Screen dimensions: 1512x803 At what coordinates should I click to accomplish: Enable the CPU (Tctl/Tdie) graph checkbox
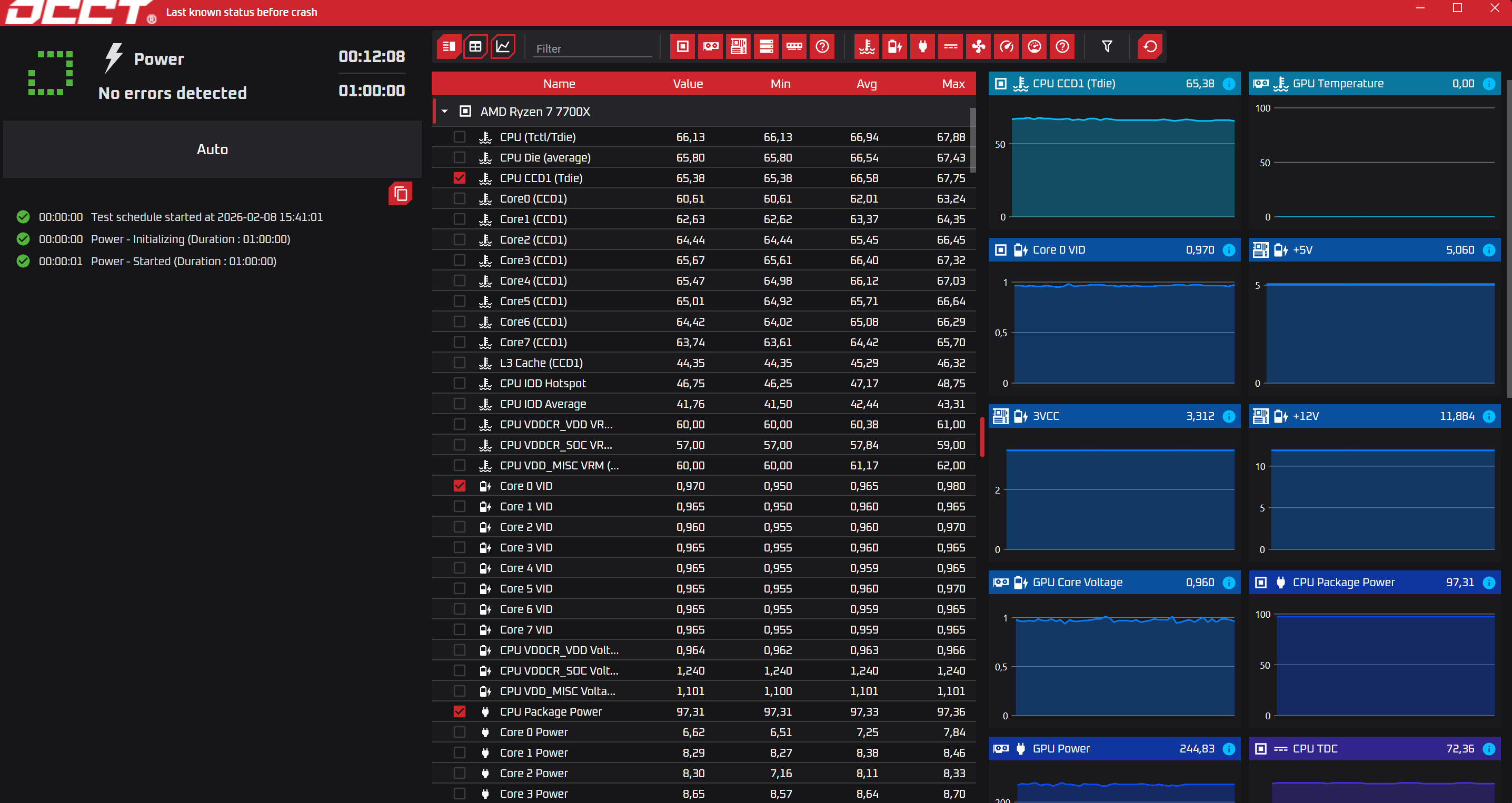[x=460, y=137]
